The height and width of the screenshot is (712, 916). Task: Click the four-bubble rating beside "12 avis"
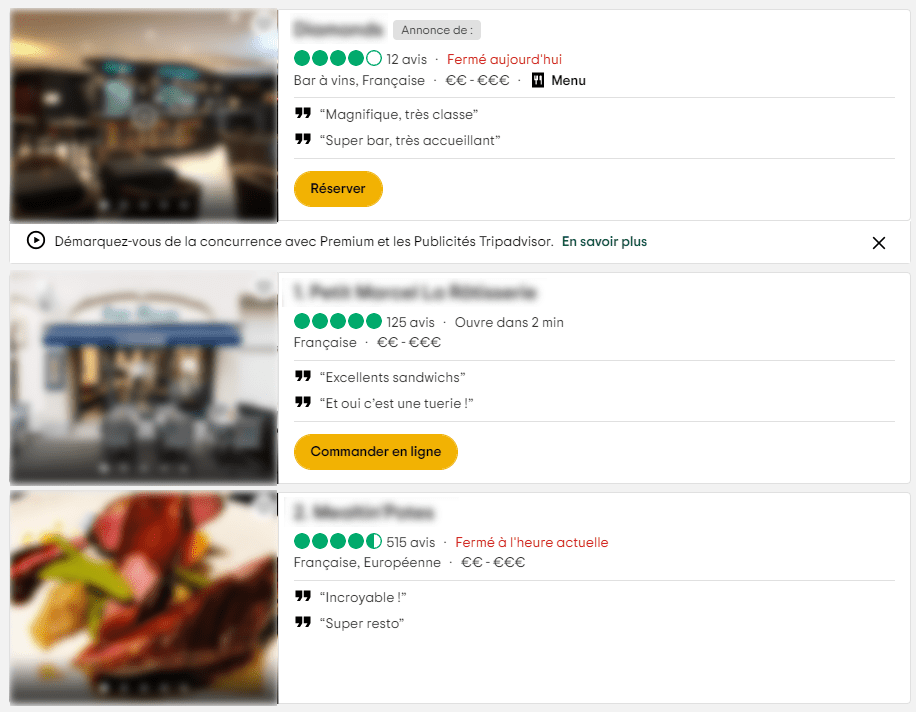pos(337,59)
